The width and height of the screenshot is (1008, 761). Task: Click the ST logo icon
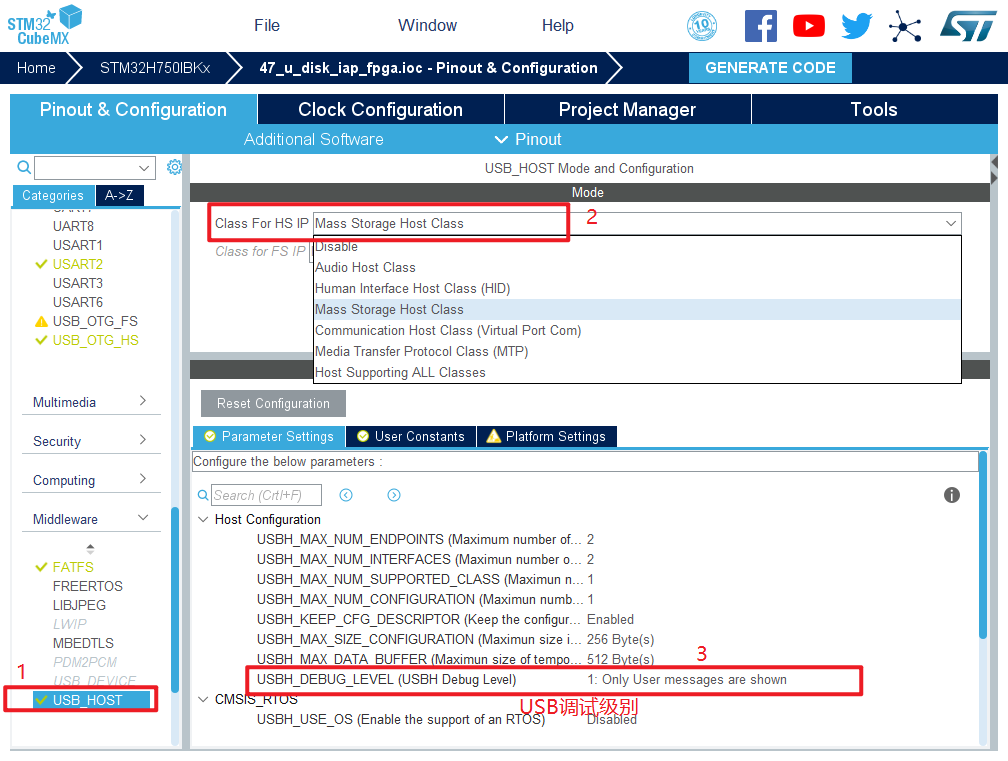pos(967,26)
